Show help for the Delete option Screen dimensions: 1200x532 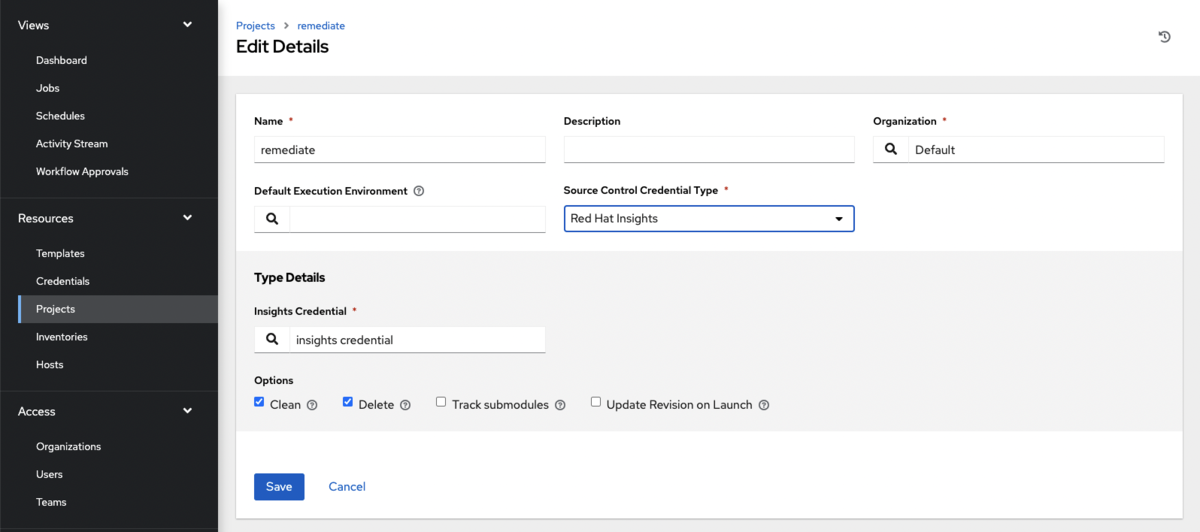[x=405, y=405]
